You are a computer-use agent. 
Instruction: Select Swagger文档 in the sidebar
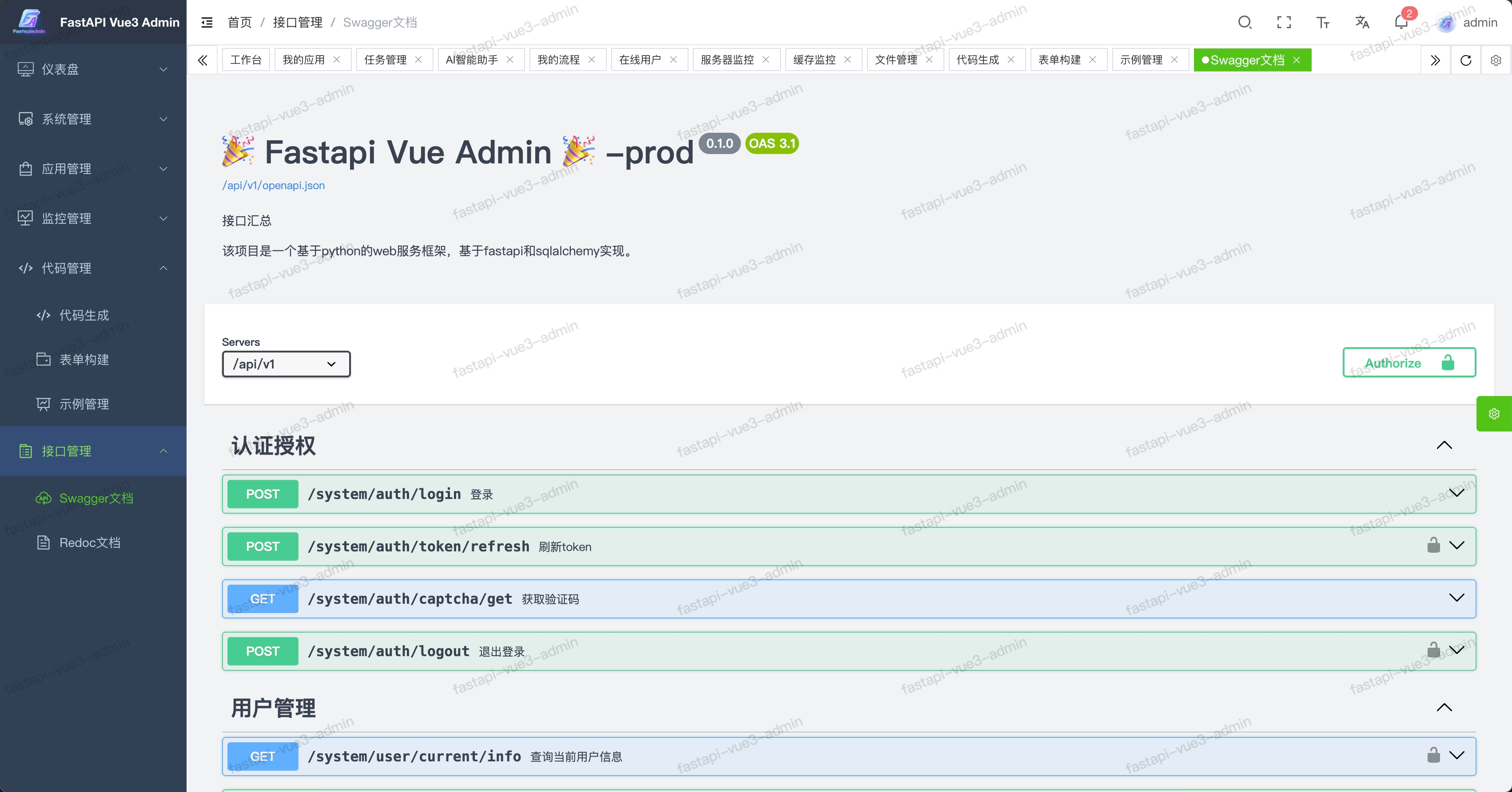tap(93, 498)
